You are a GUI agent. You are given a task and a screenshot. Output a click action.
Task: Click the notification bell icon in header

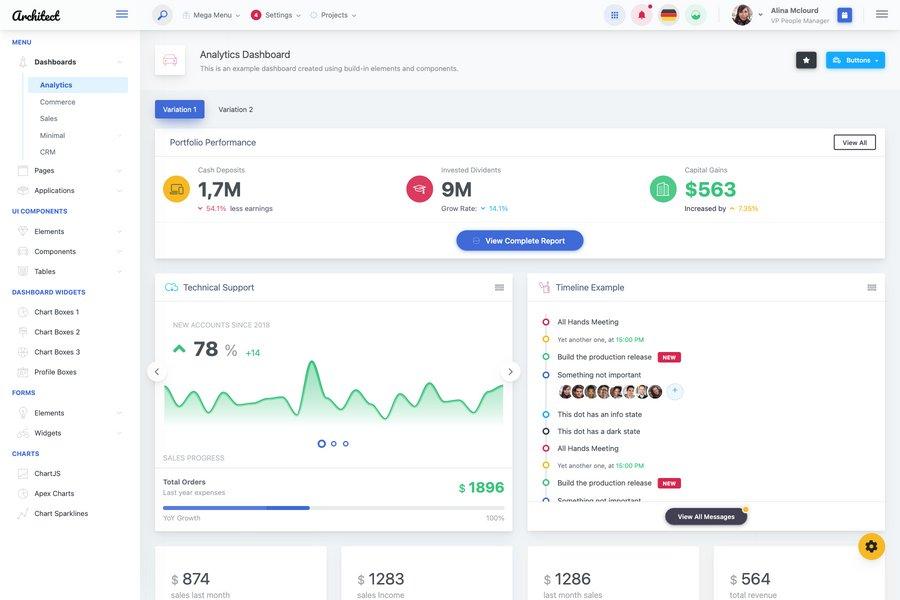[x=639, y=13]
